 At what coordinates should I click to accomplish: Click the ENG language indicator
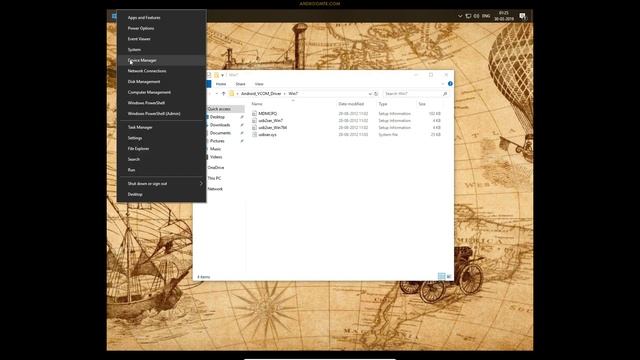point(486,16)
